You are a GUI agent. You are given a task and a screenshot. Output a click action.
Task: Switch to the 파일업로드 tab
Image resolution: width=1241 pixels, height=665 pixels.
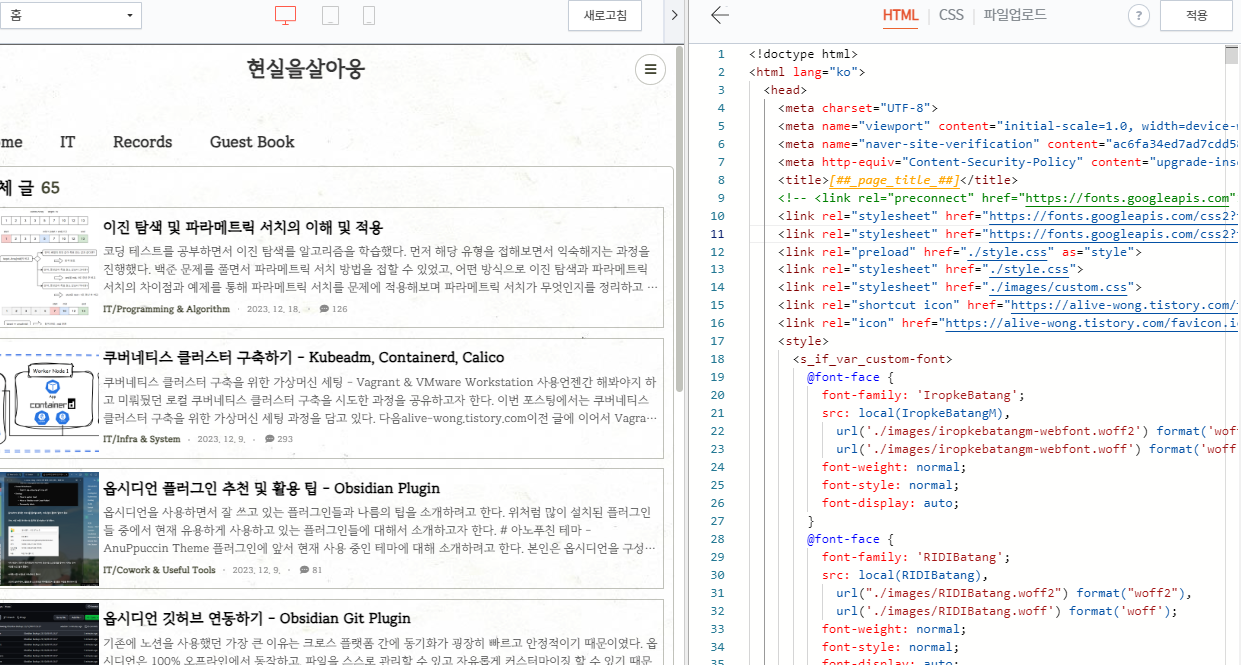pos(1015,15)
